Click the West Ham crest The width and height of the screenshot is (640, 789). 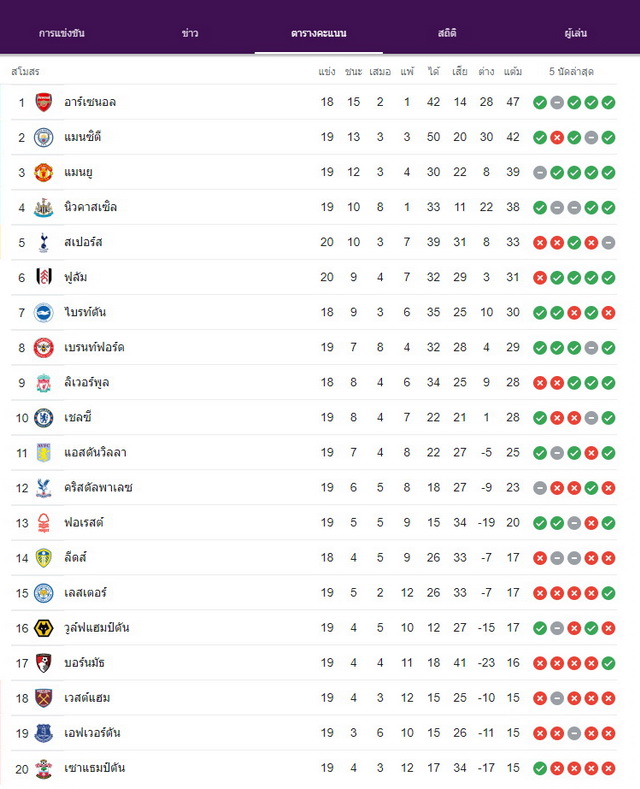44,698
